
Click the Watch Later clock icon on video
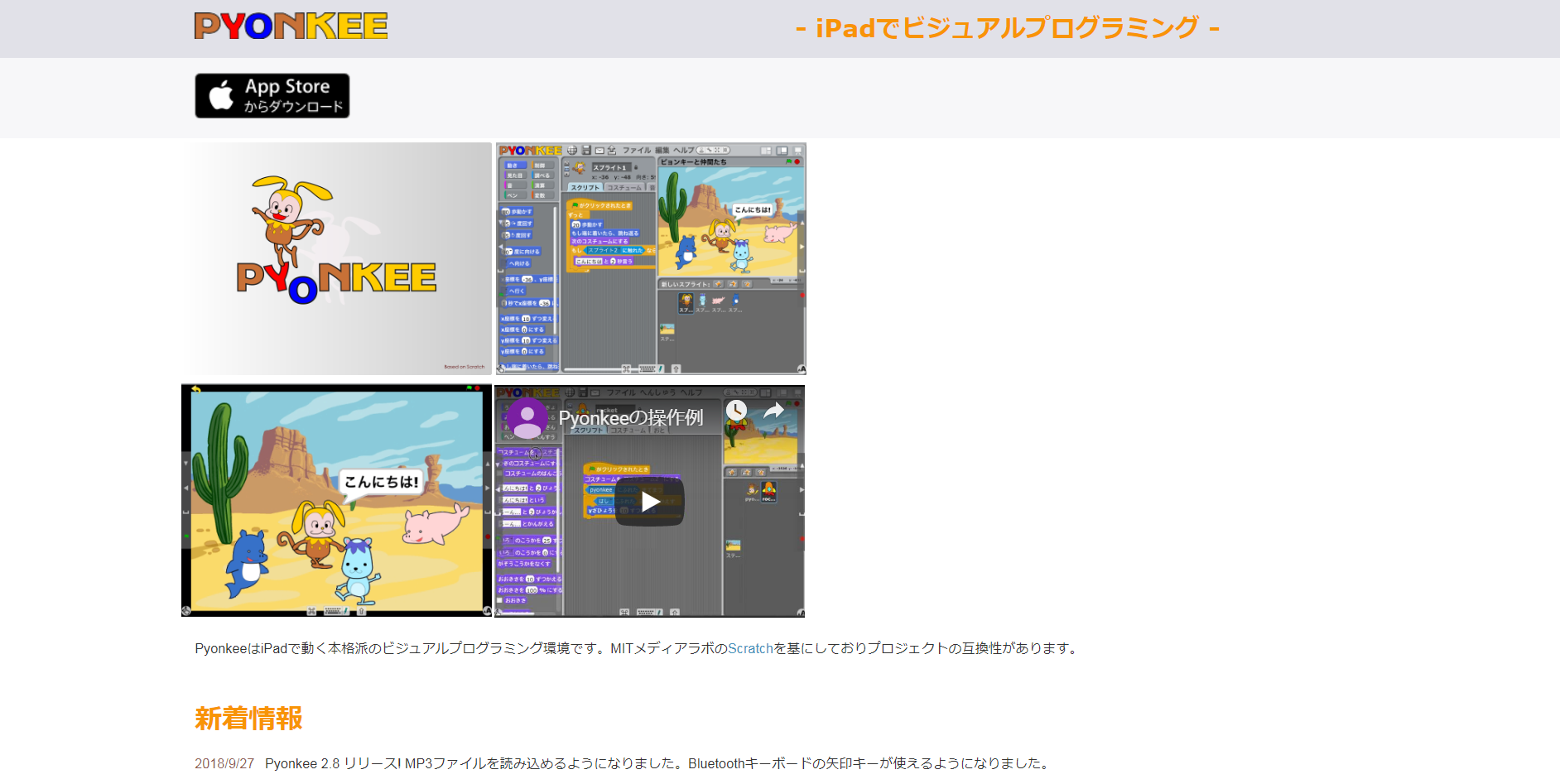pyautogui.click(x=736, y=411)
